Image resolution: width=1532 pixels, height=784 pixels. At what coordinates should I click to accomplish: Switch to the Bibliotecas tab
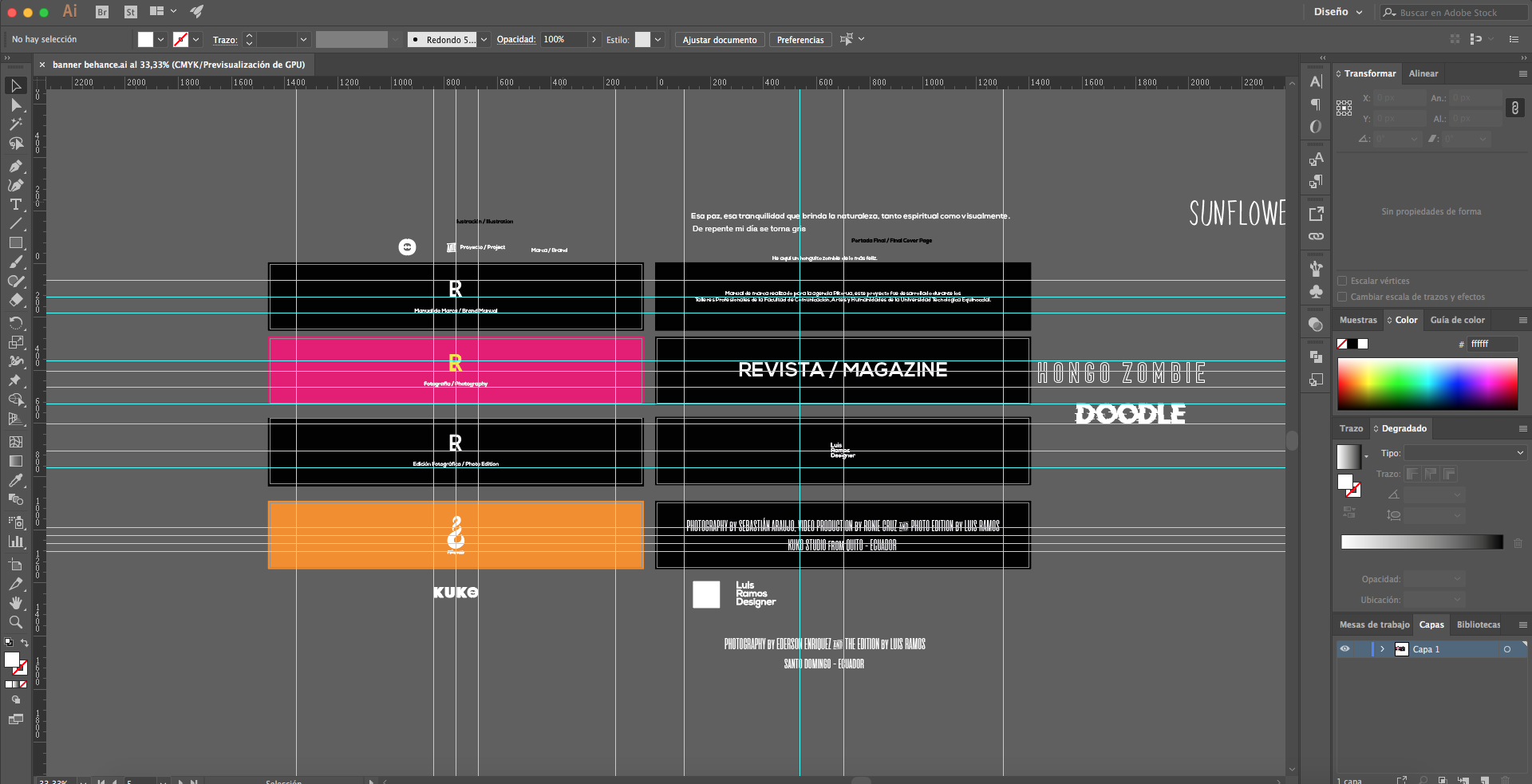point(1479,624)
